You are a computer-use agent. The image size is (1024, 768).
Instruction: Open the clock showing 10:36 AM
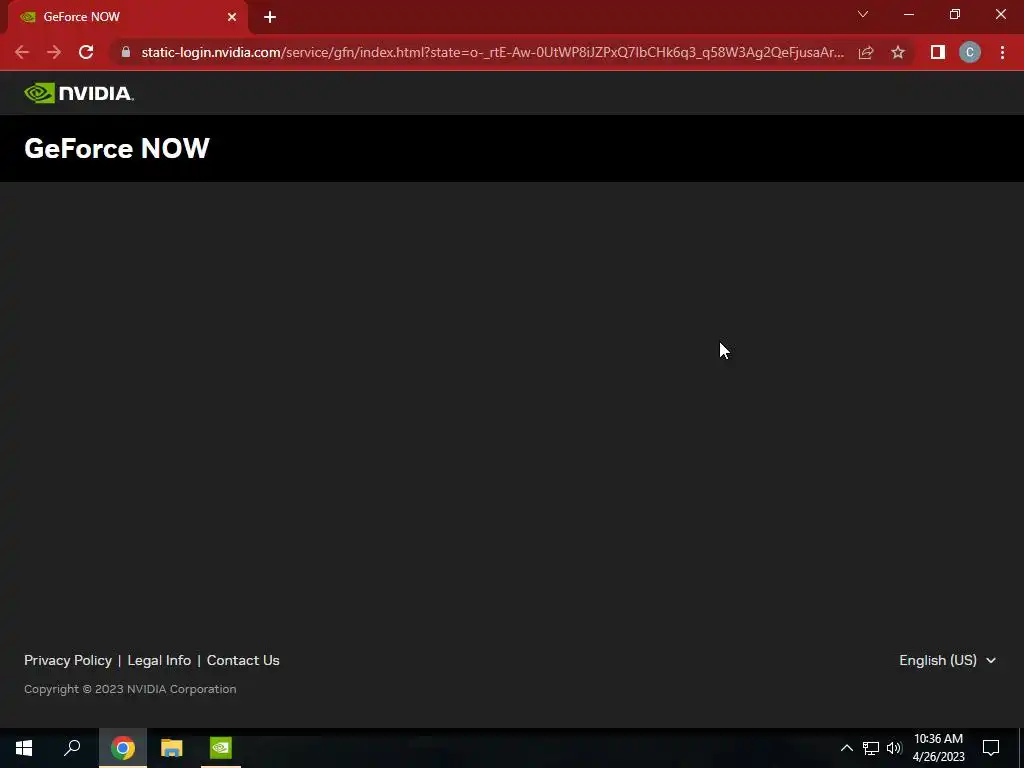[938, 748]
